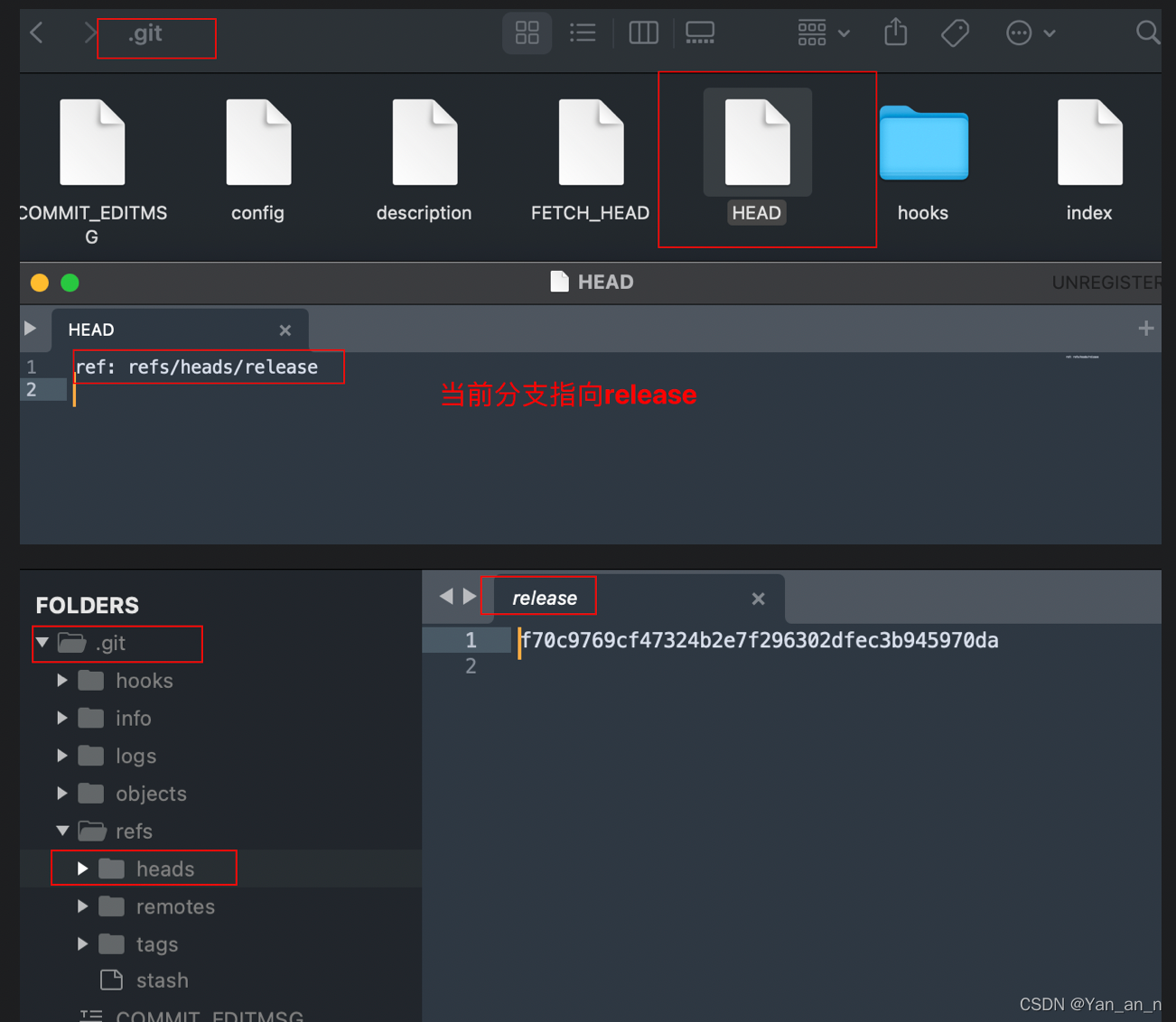Image resolution: width=1176 pixels, height=1022 pixels.
Task: Switch Finder to column view
Action: (x=643, y=33)
